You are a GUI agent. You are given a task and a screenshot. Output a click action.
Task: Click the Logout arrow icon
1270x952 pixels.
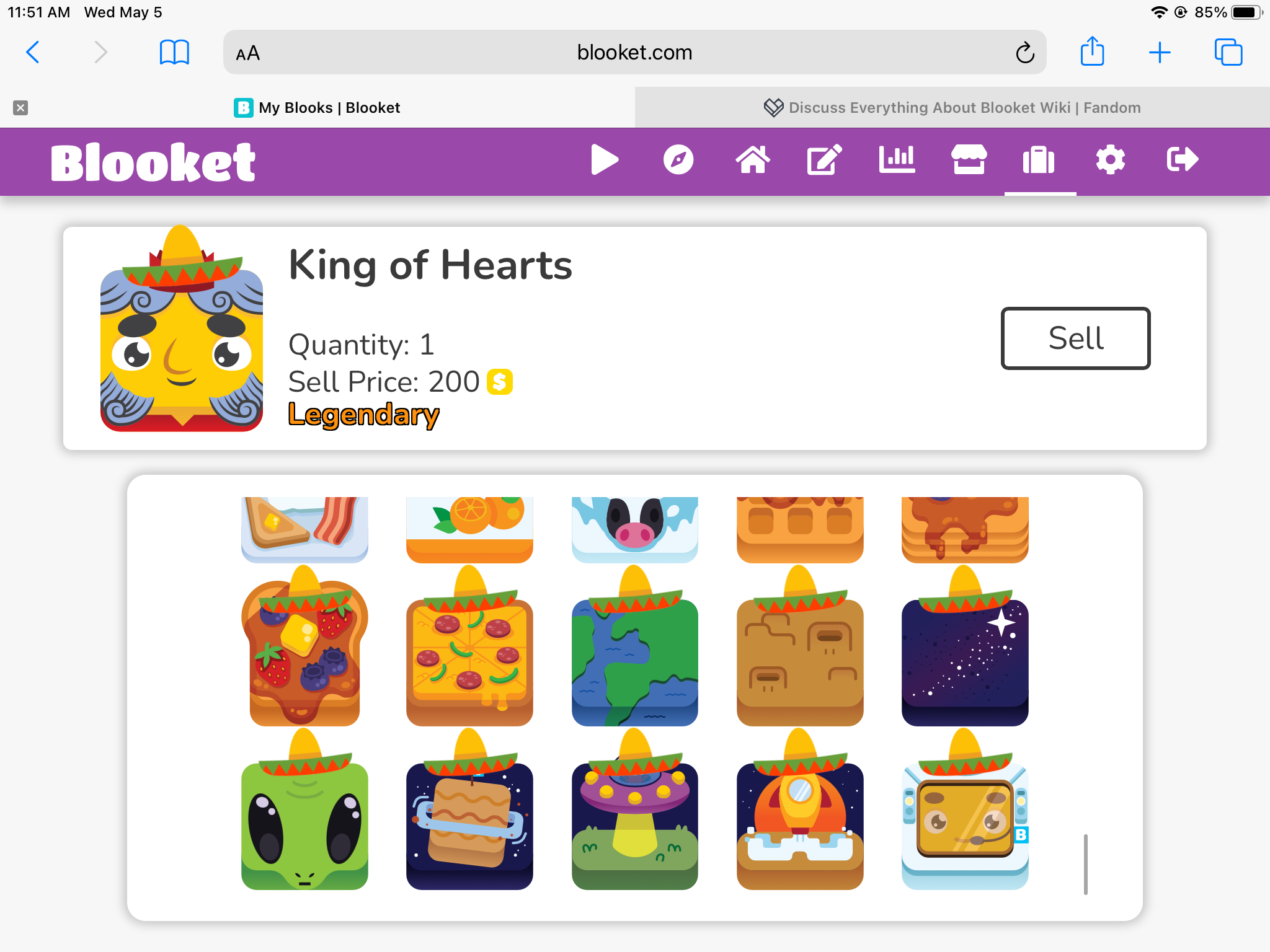[1183, 160]
